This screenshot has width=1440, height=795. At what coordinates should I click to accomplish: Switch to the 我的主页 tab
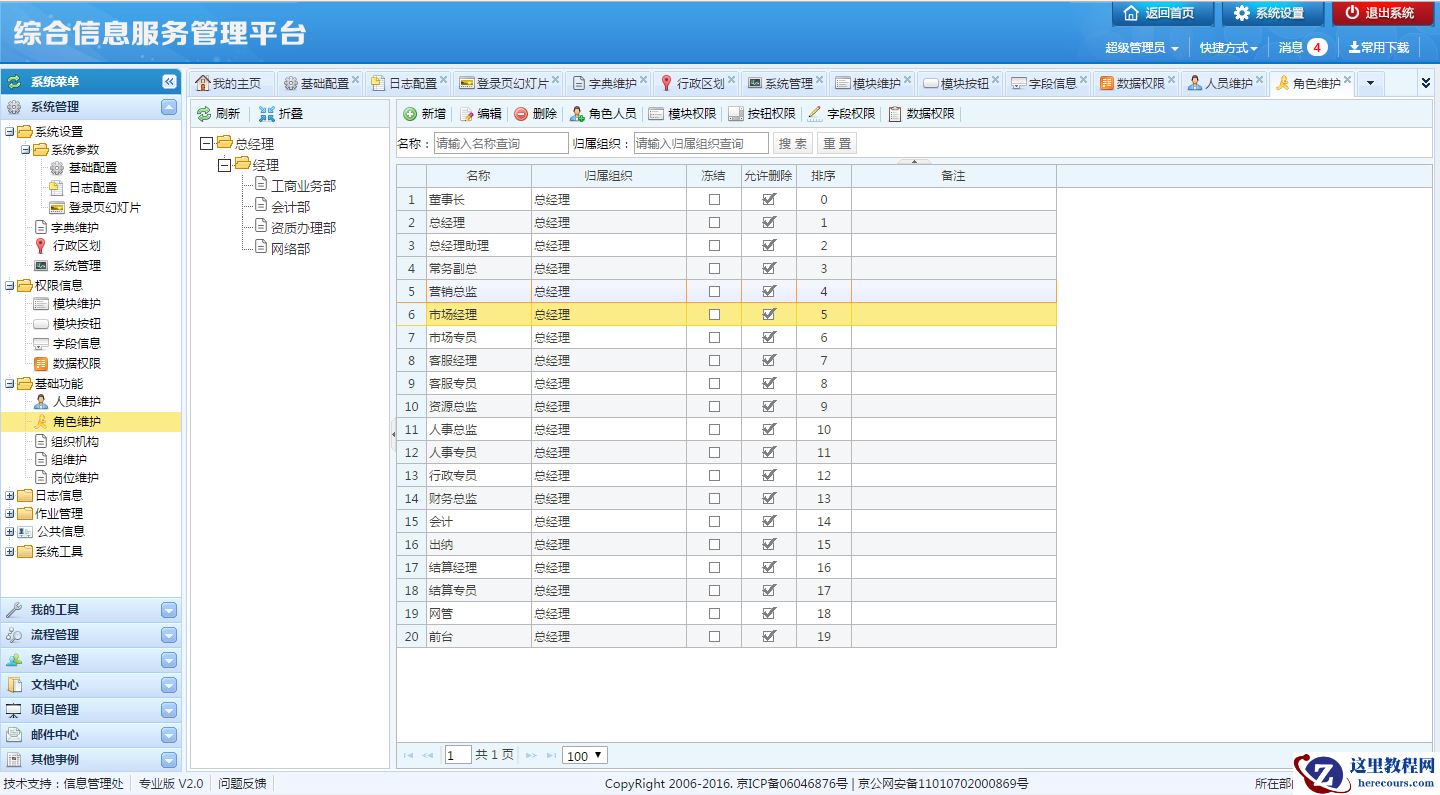[229, 83]
